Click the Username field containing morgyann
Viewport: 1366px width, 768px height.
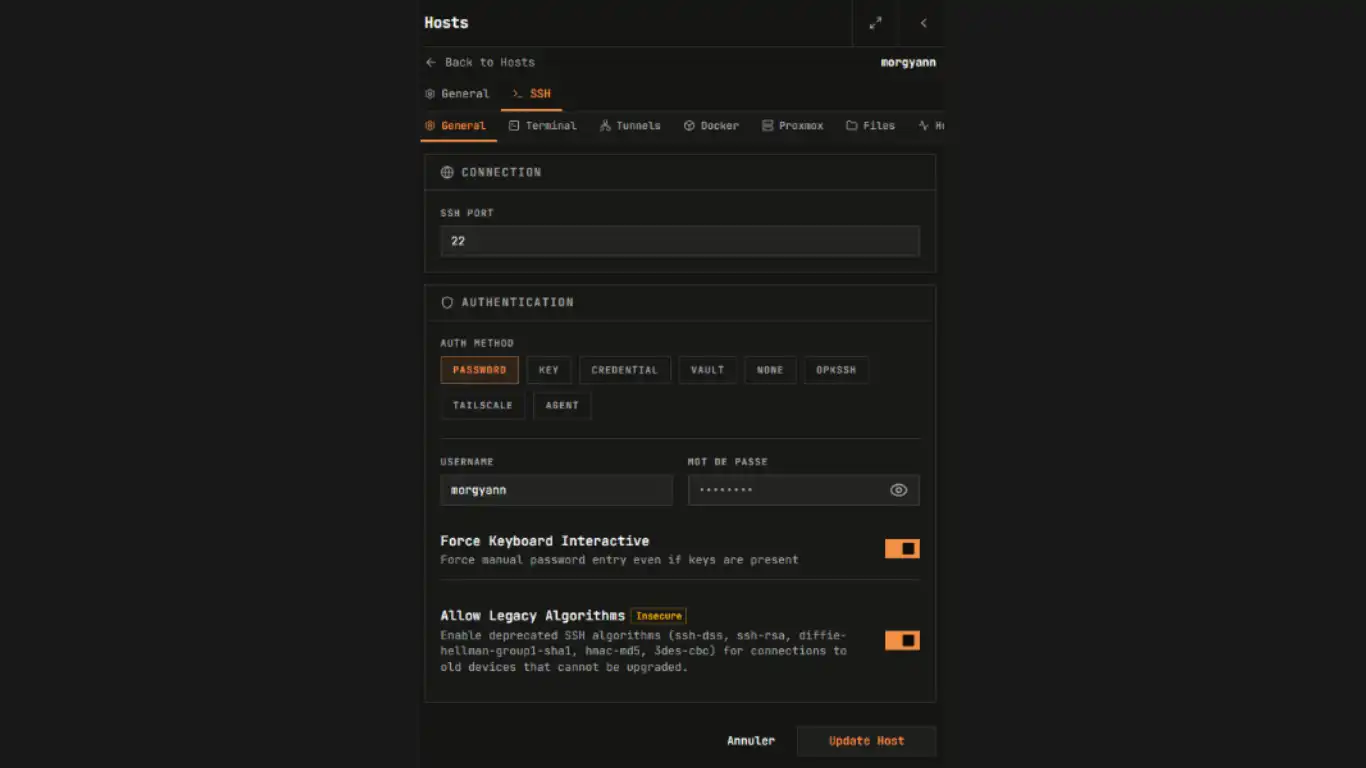click(556, 490)
